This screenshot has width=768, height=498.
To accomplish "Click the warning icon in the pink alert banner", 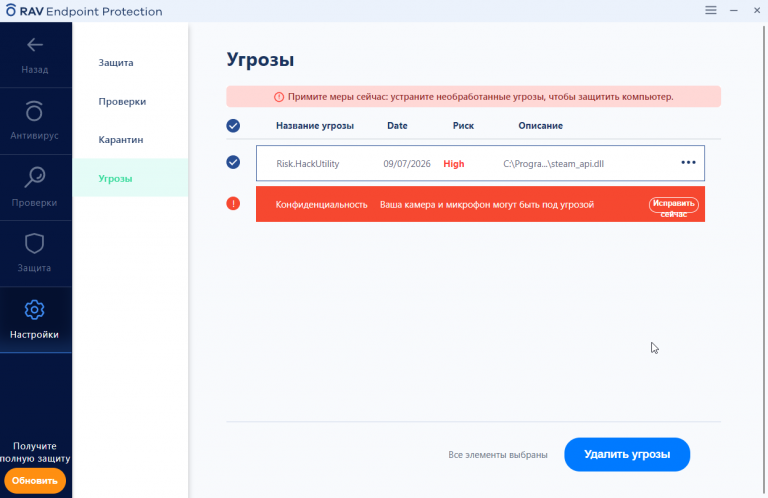I will tap(279, 97).
